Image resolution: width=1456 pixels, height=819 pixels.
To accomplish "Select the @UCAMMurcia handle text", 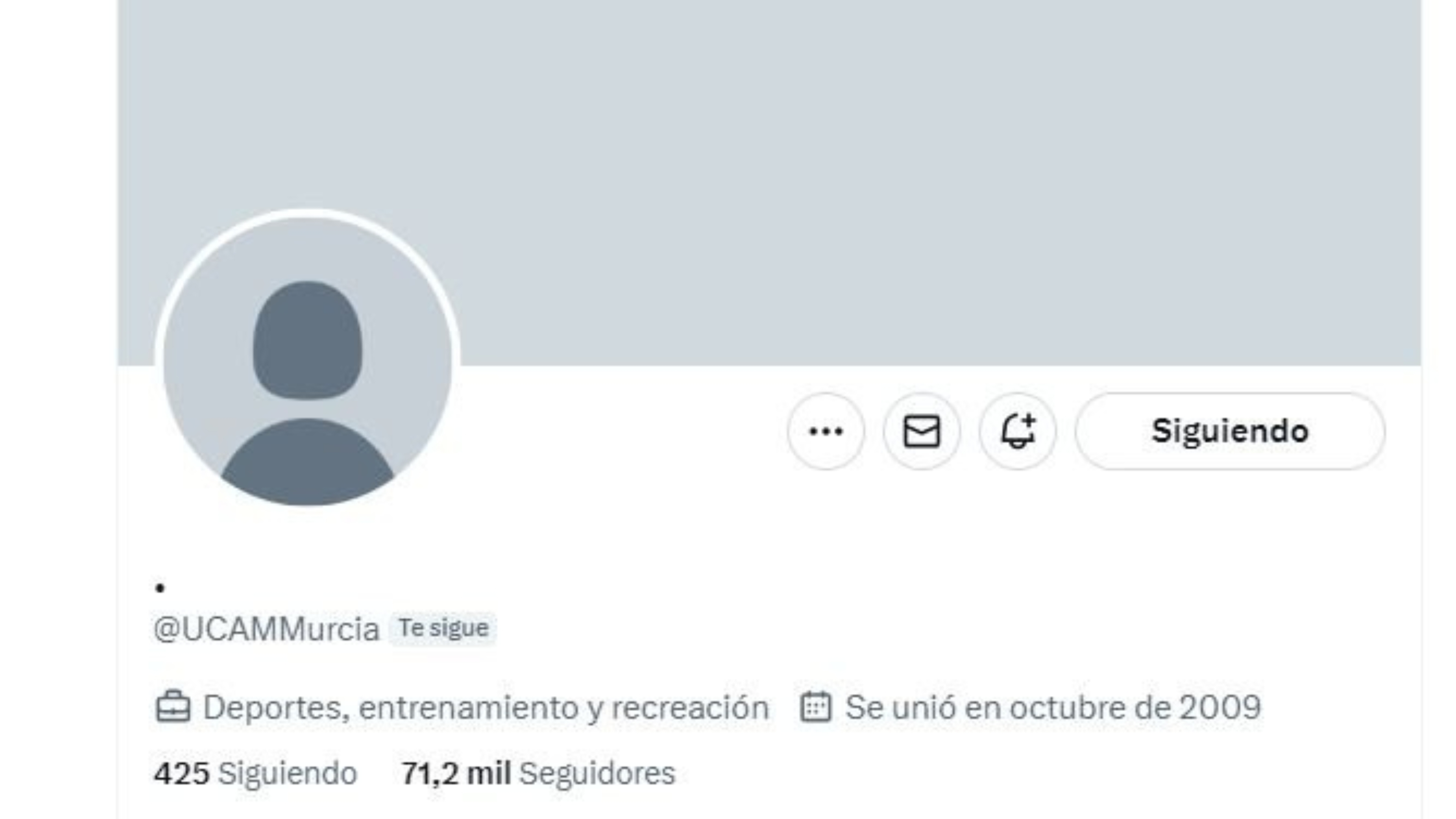I will coord(267,629).
